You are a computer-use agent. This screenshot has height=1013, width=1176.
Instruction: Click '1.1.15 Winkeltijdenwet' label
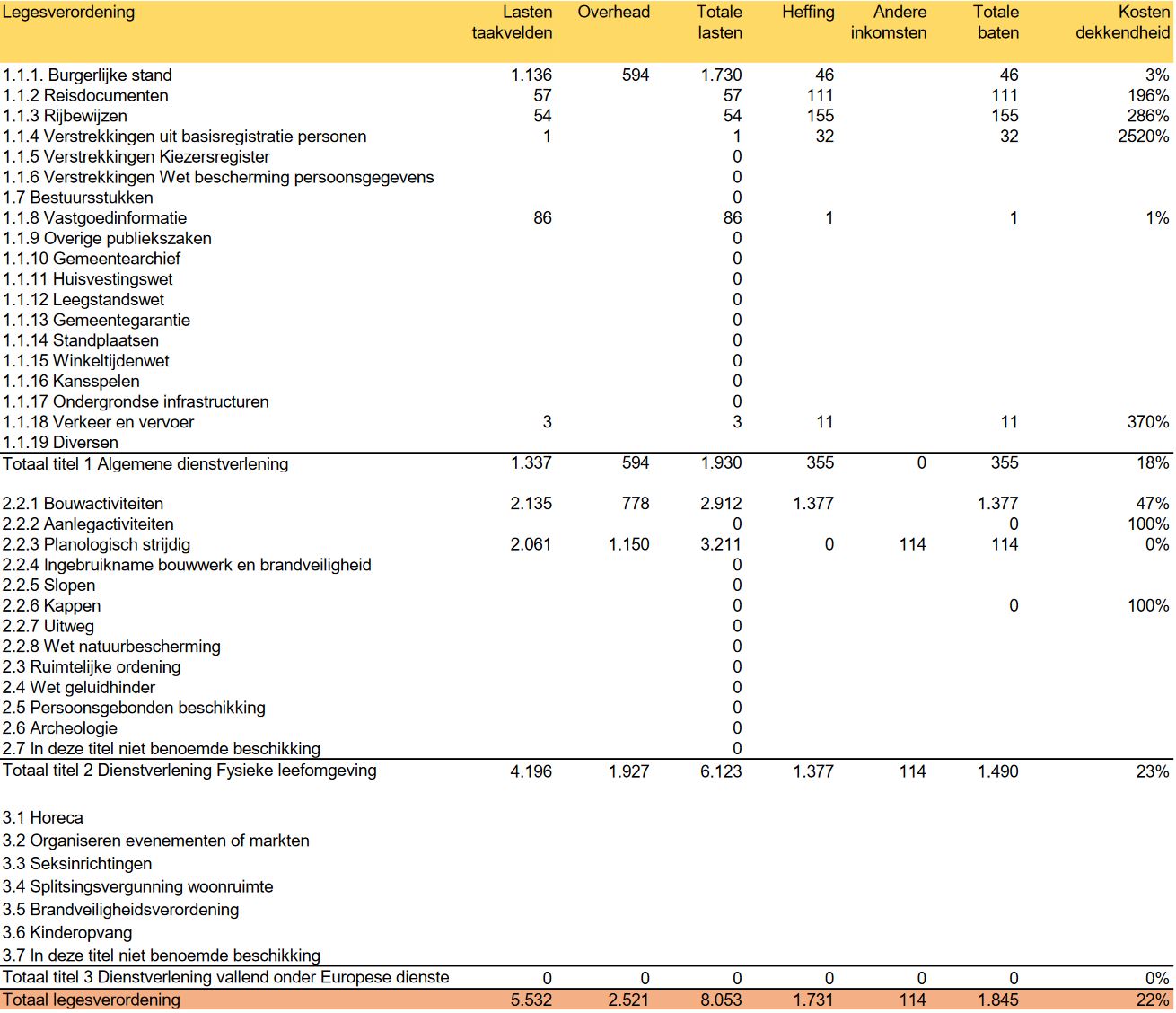point(85,361)
